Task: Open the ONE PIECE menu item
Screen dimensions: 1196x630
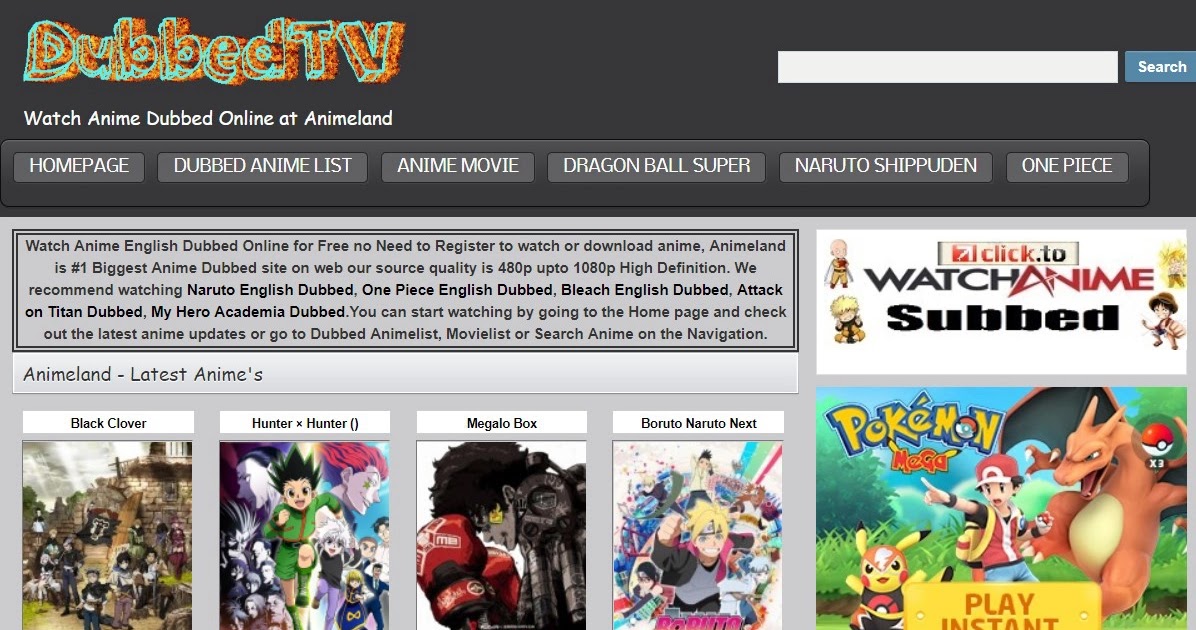Action: pyautogui.click(x=1067, y=166)
